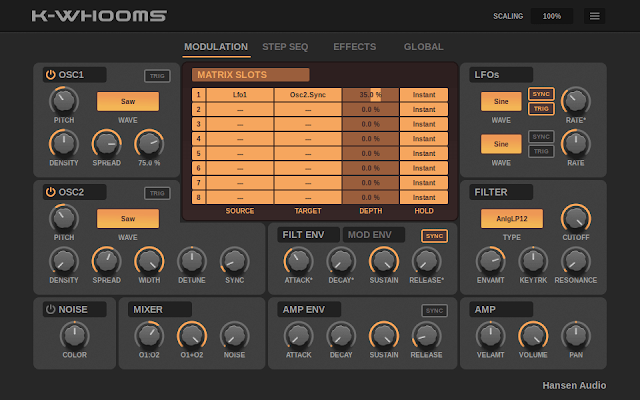Click the AMP VOLUME knob

[533, 336]
